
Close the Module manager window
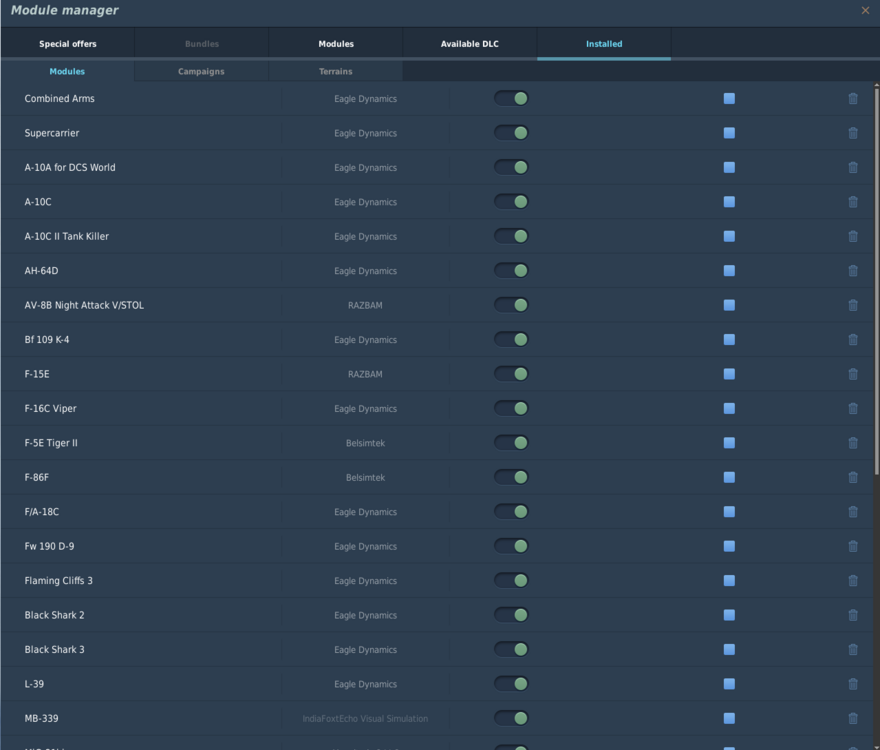[x=865, y=10]
